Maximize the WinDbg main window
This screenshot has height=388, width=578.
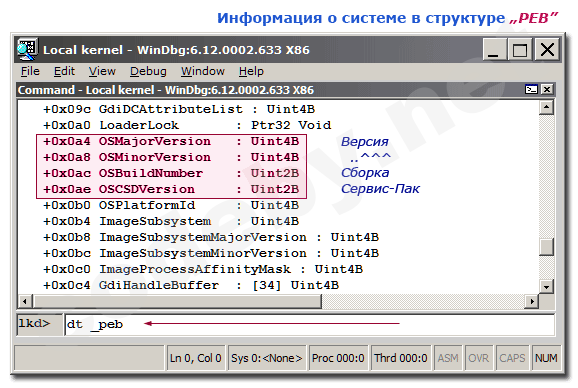click(520, 49)
